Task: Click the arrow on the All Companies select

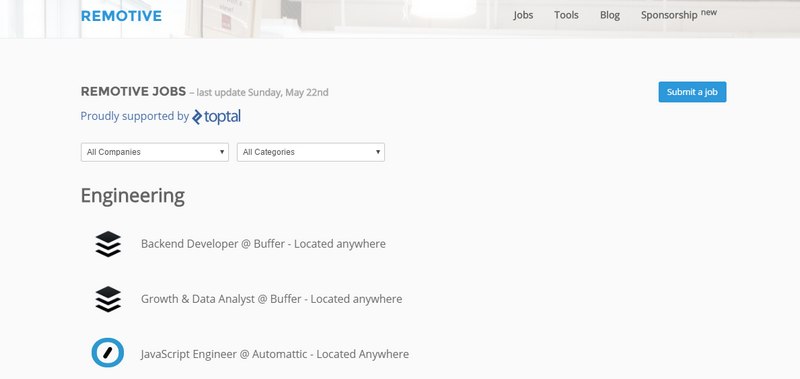Action: pos(222,152)
